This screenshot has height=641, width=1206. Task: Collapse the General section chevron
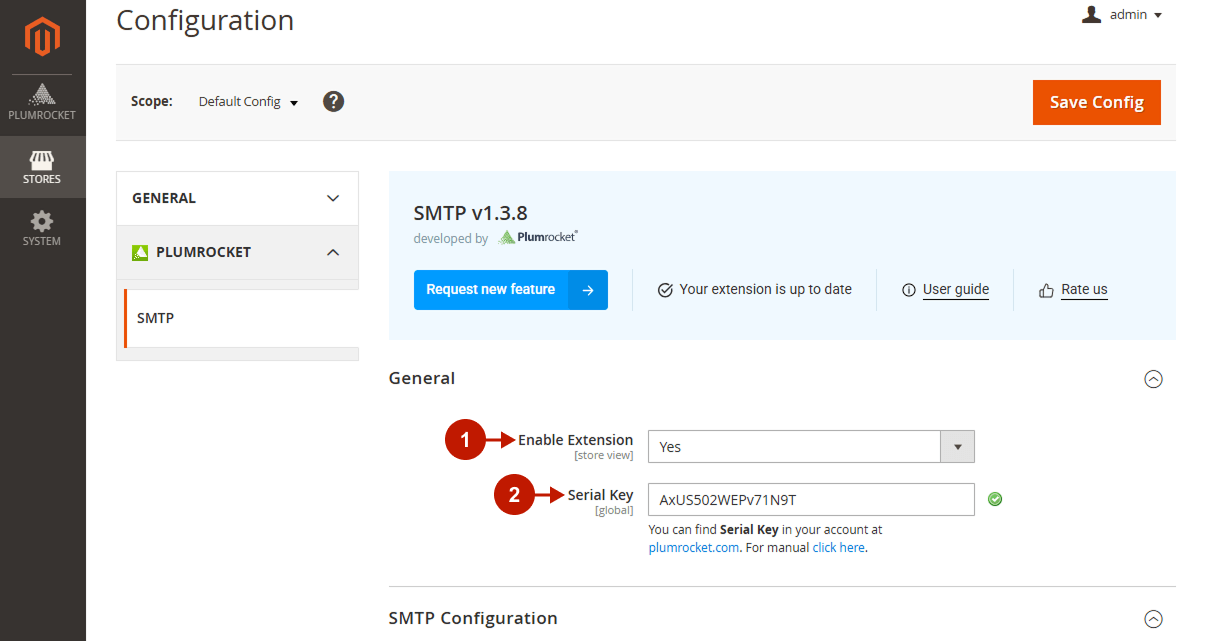pos(1153,379)
